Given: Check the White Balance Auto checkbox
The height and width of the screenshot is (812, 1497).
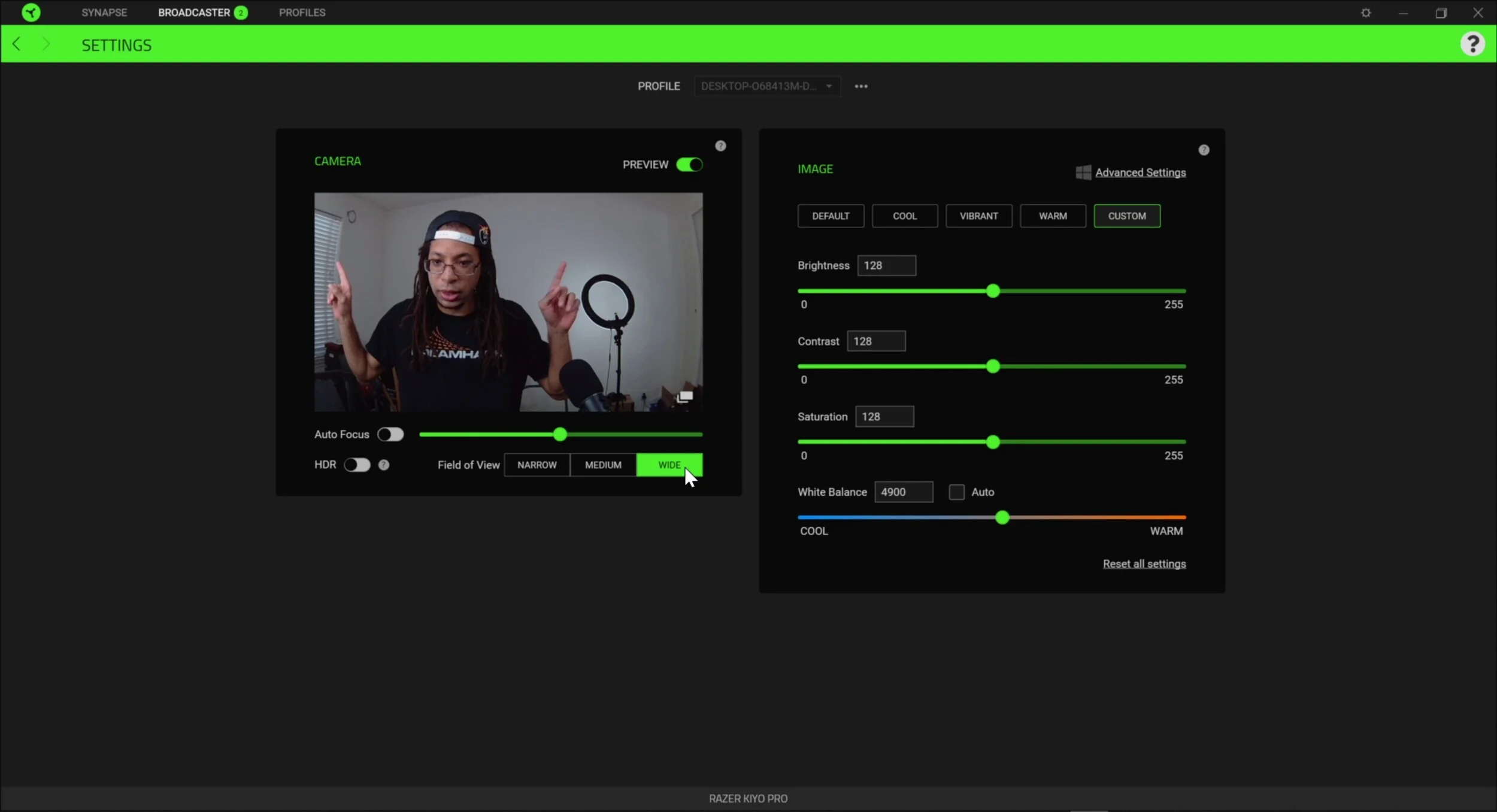Looking at the screenshot, I should [956, 492].
